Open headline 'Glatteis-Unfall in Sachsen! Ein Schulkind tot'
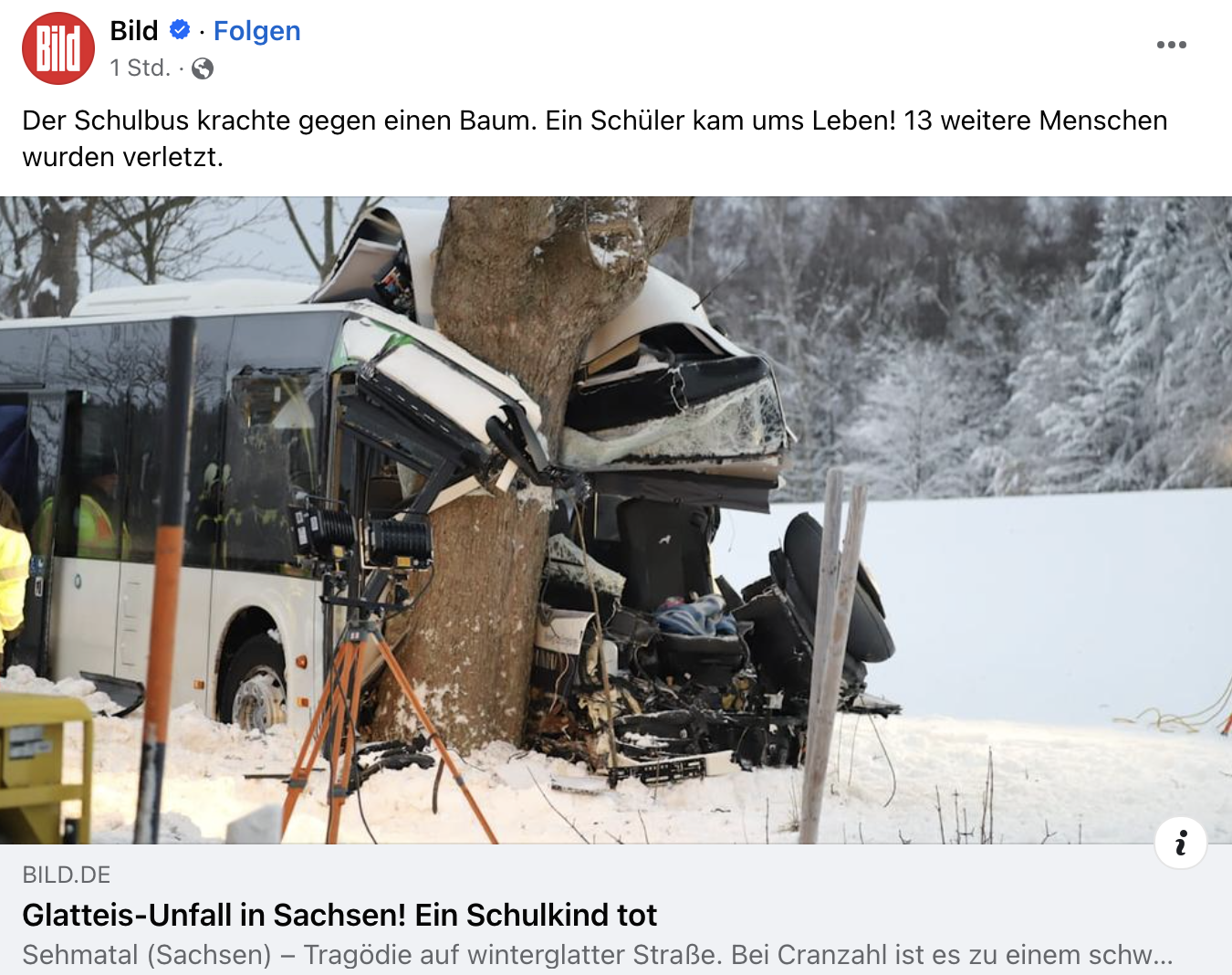Image resolution: width=1232 pixels, height=975 pixels. coord(339,915)
